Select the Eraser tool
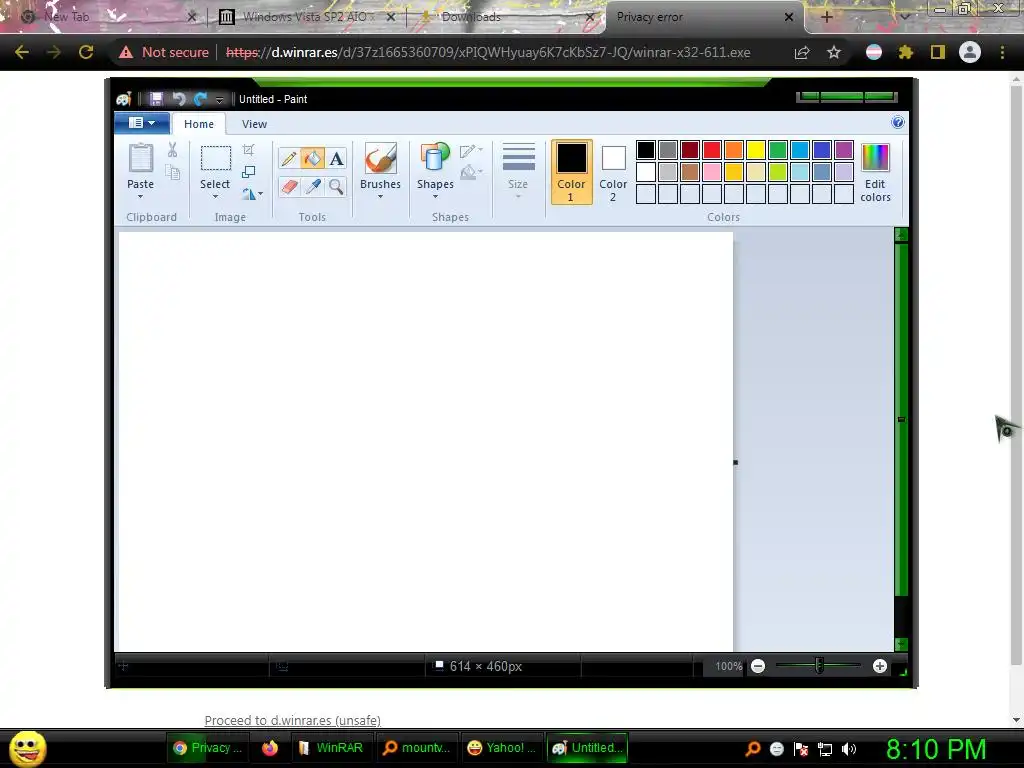1024x768 pixels. pos(289,187)
